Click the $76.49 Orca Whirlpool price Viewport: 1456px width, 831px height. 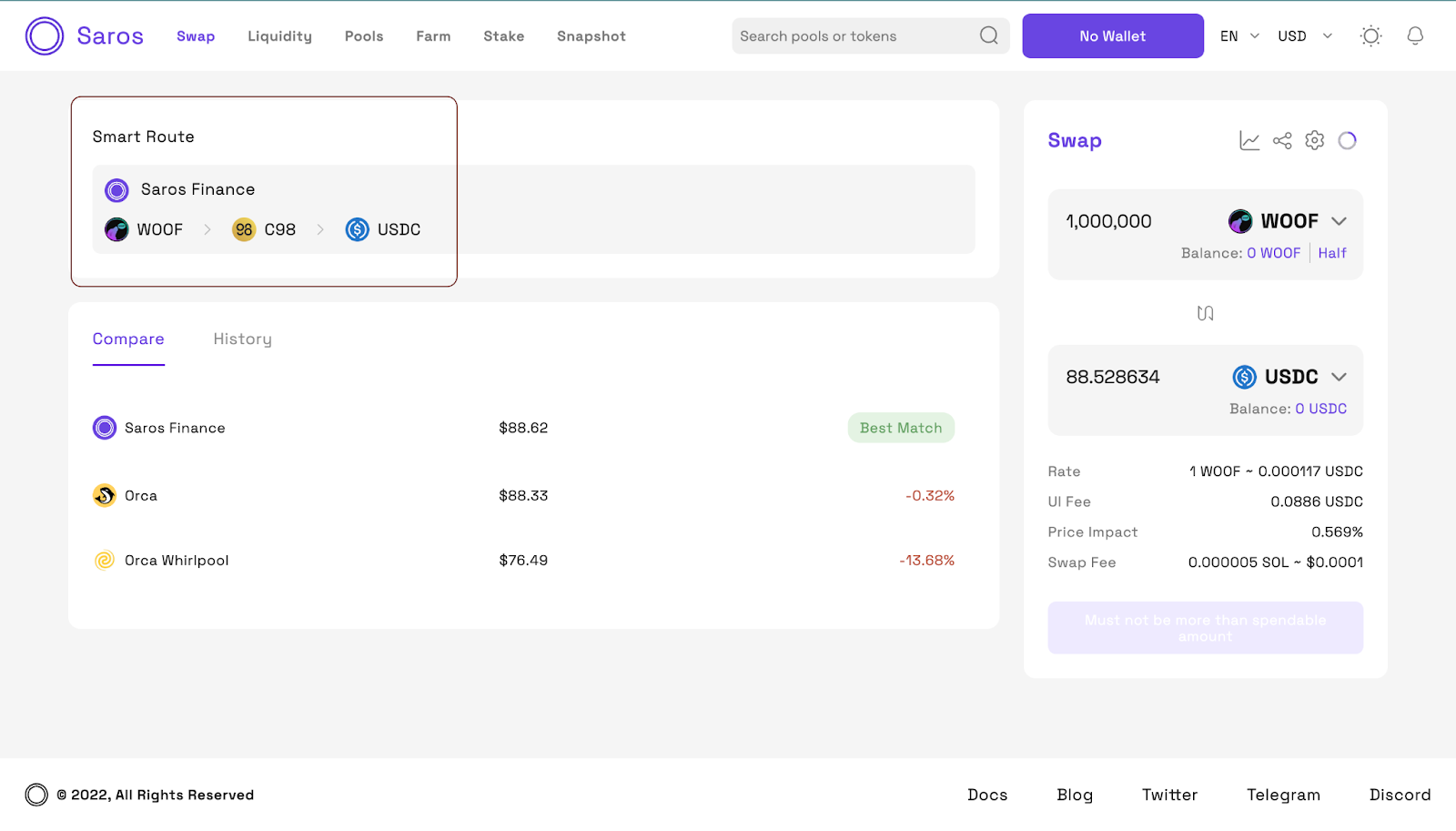coord(523,560)
